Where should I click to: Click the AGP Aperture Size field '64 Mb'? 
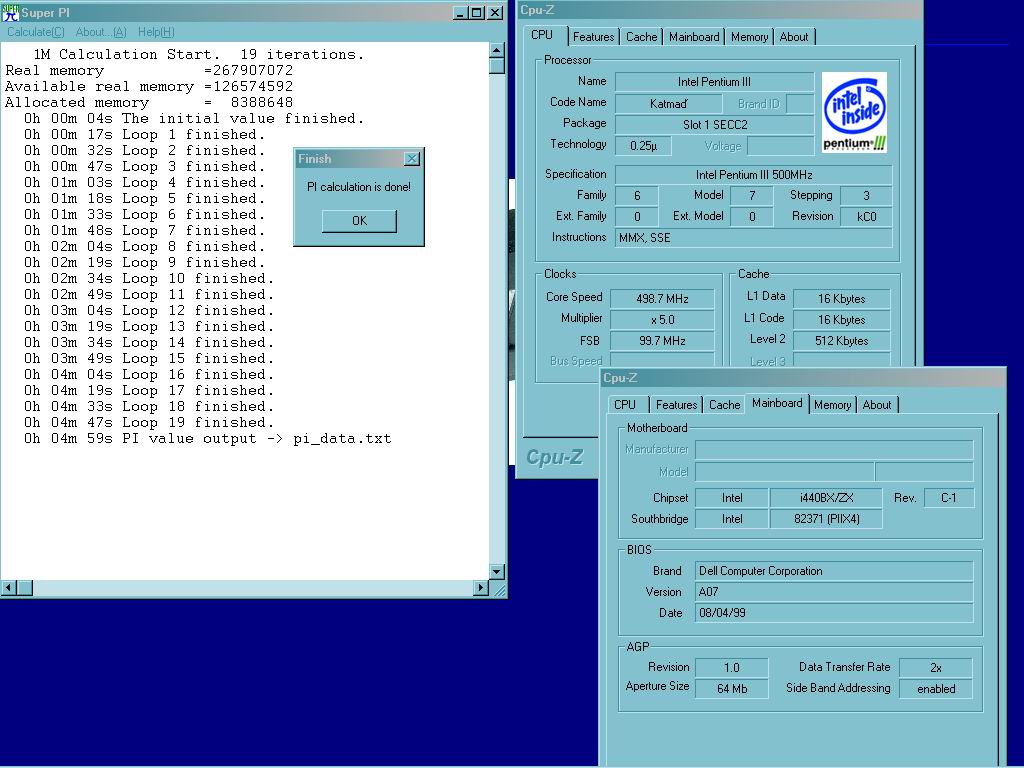731,689
